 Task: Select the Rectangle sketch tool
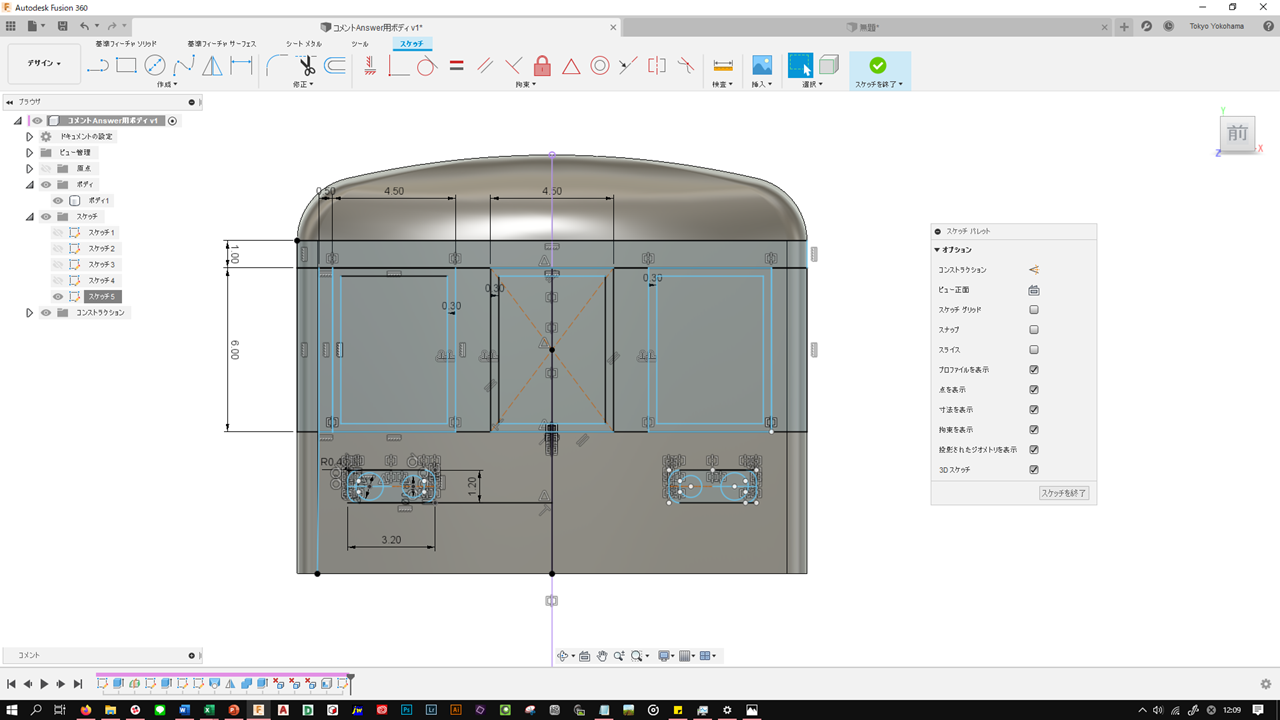point(126,66)
